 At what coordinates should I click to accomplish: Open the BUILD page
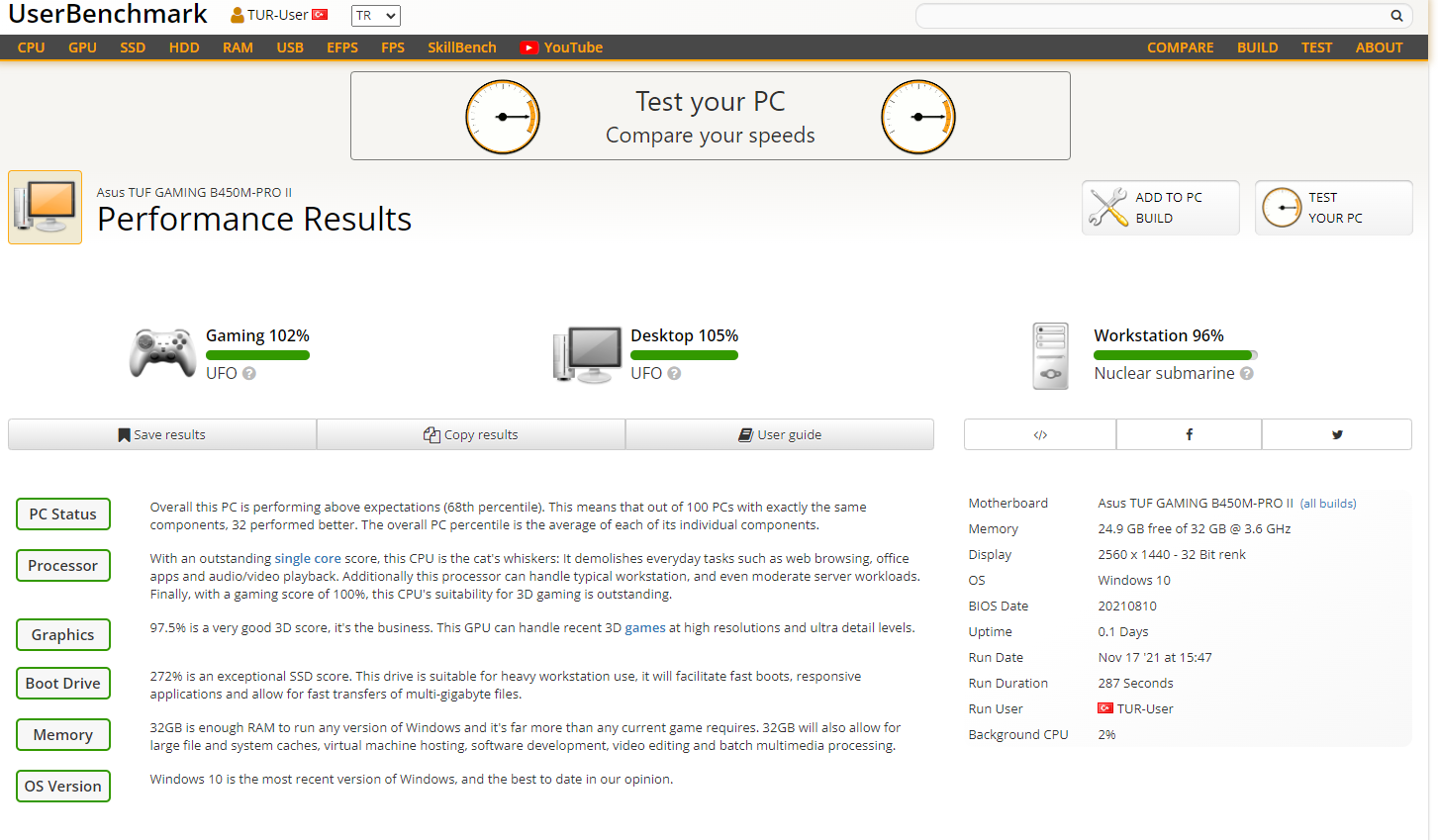coord(1258,47)
